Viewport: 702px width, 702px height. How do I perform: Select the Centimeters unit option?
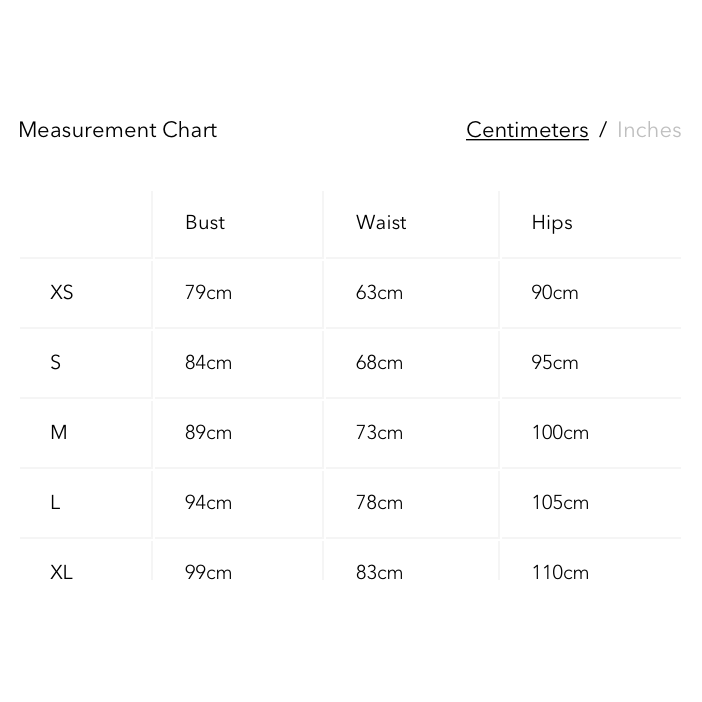(x=527, y=130)
